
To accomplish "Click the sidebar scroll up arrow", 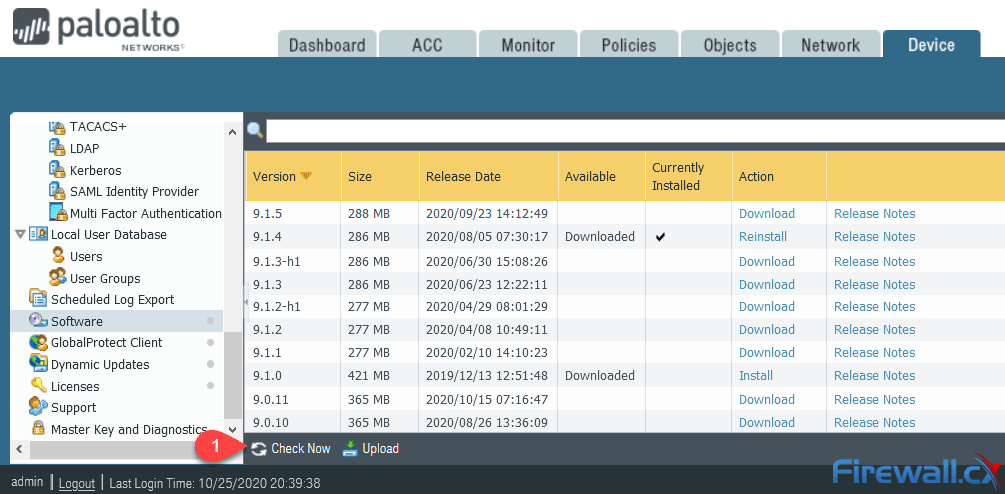I will click(x=233, y=131).
